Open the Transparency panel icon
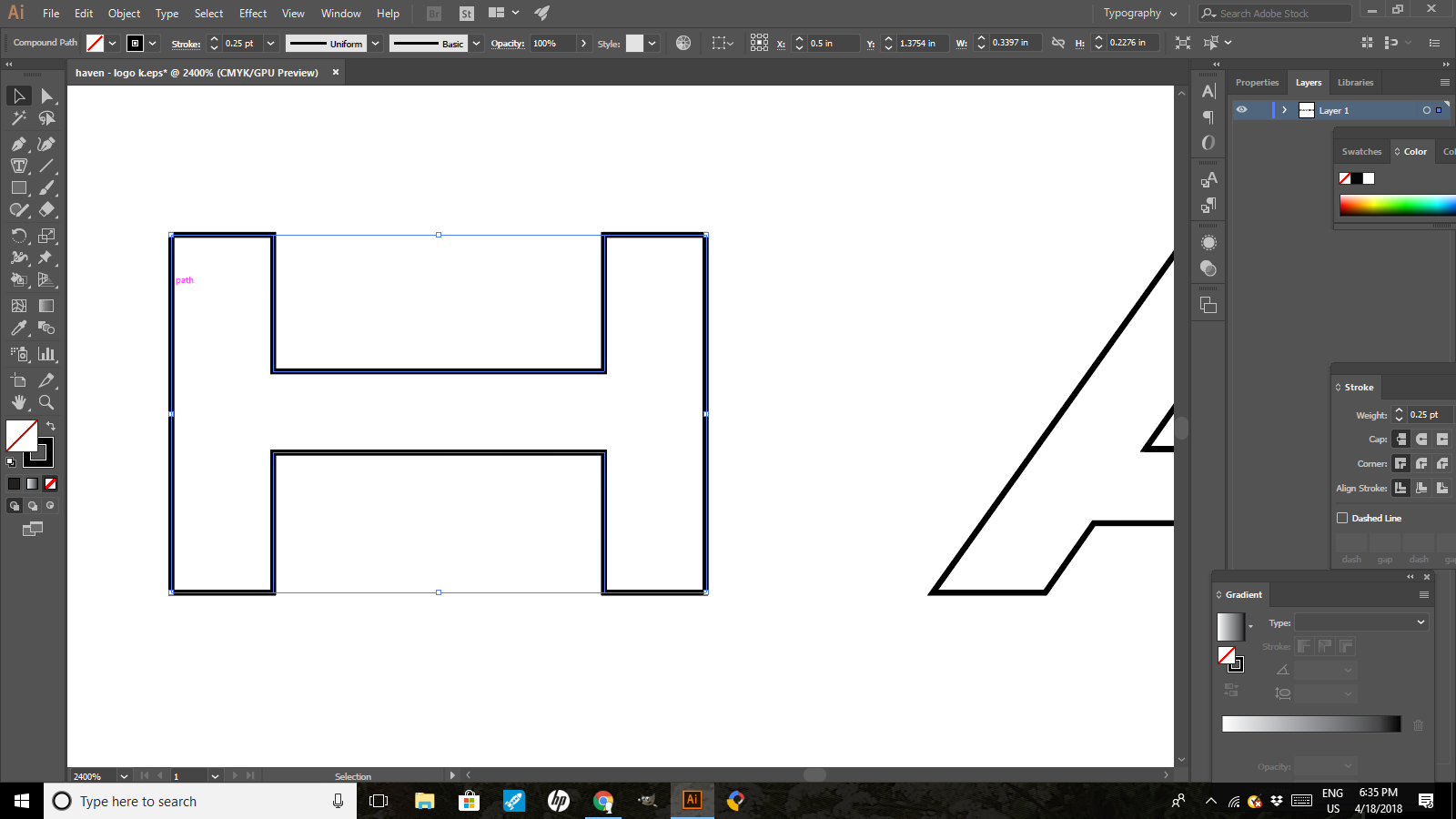 (1208, 268)
